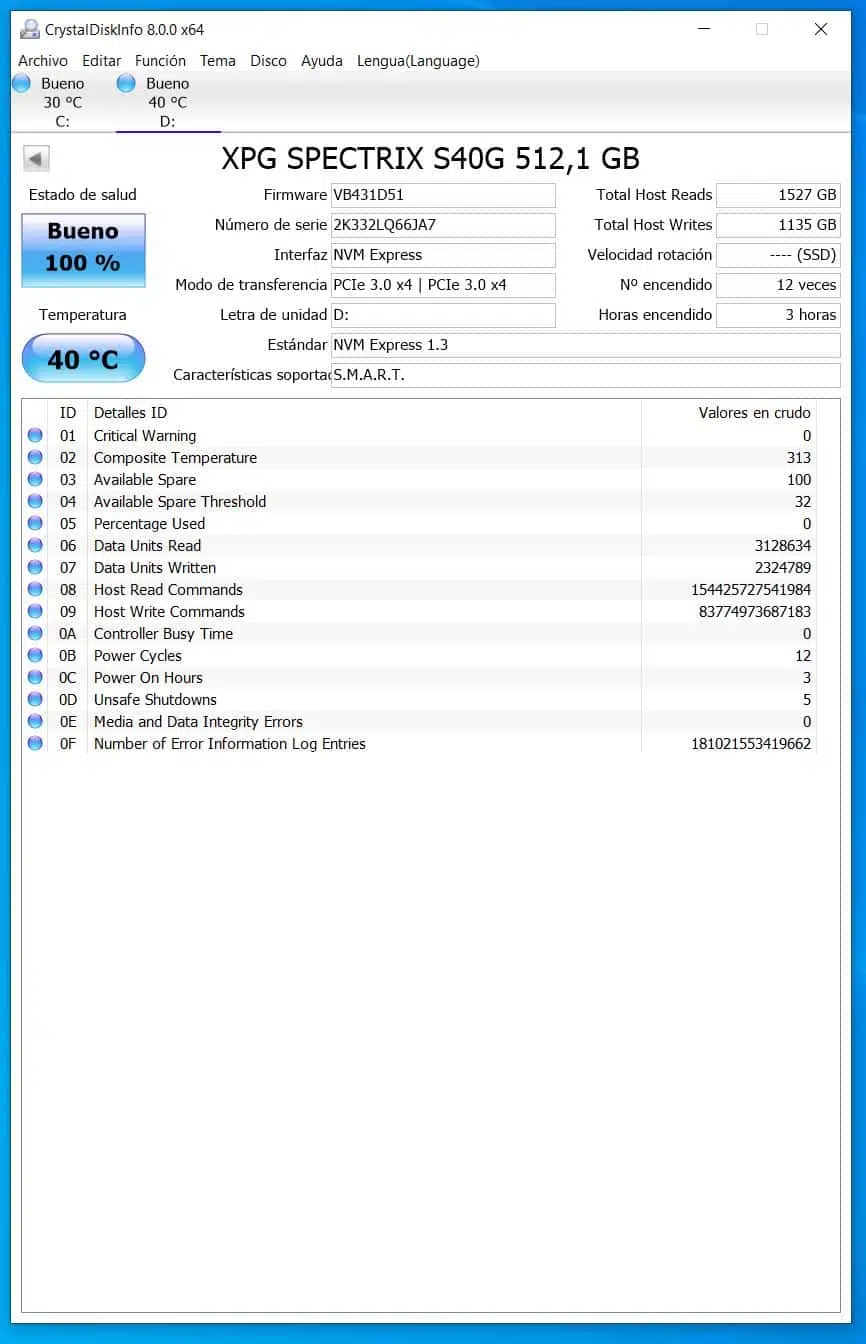The image size is (866, 1344).
Task: Click the Power Cycles row text
Action: (138, 655)
